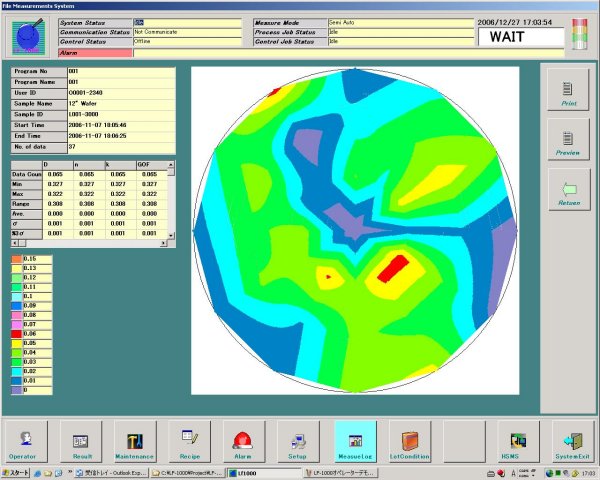Screen dimensions: 600x480
Task: Click the n column header
Action: pyautogui.click(x=90, y=165)
